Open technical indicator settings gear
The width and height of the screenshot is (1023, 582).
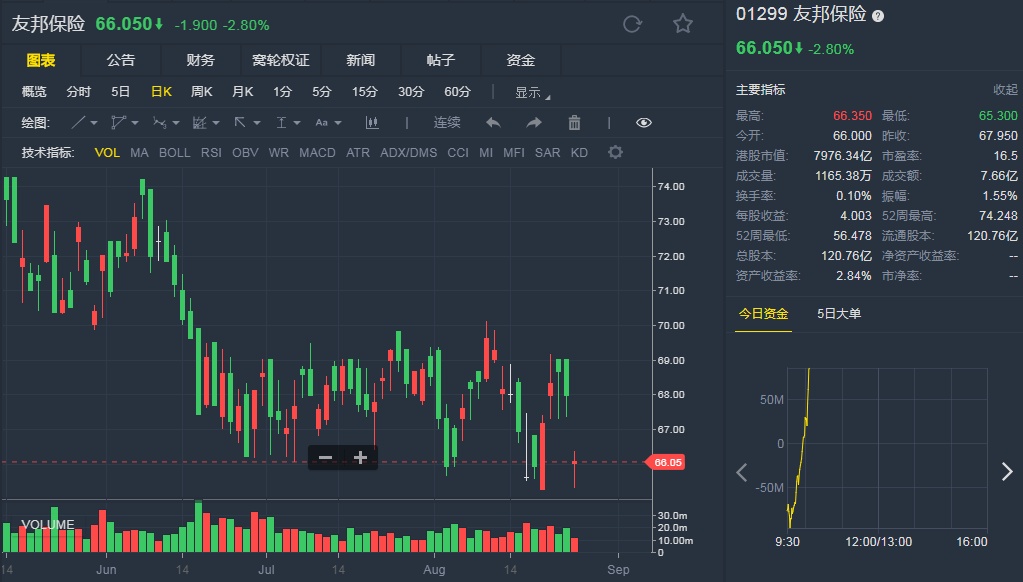click(x=615, y=153)
